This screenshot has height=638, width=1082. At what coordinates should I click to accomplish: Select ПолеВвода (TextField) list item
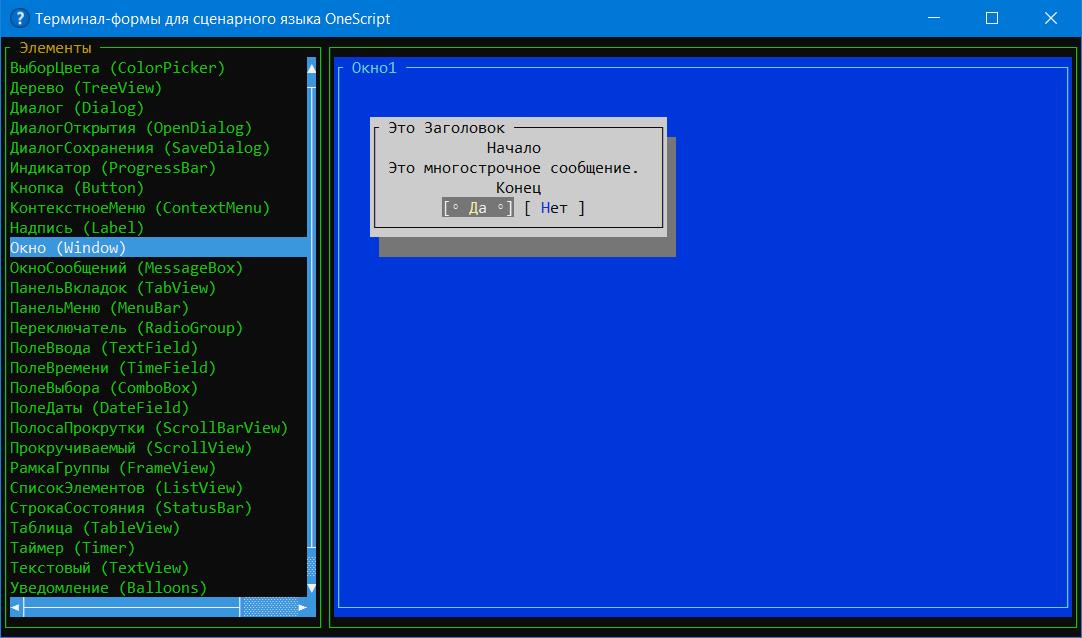click(104, 348)
